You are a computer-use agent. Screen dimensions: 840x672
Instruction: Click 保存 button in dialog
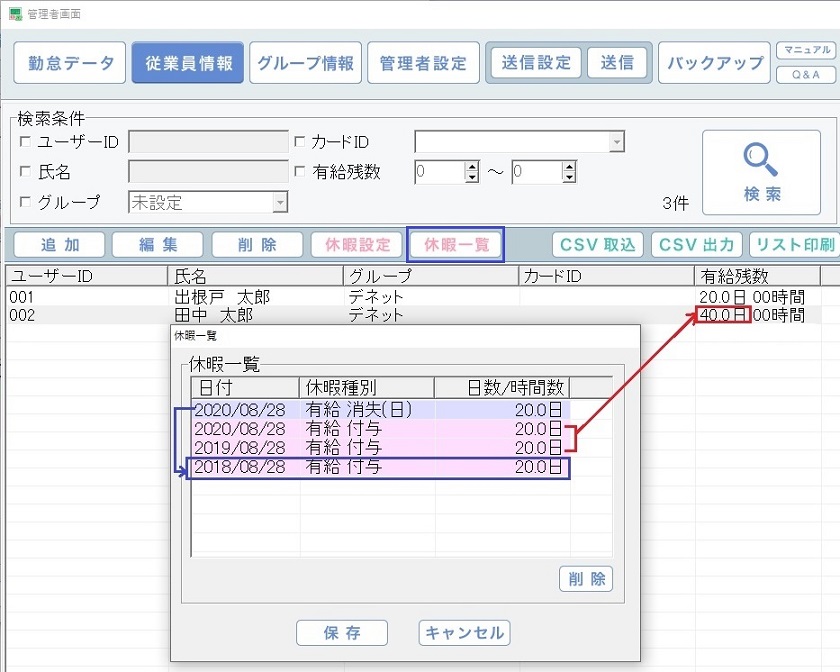click(x=342, y=633)
